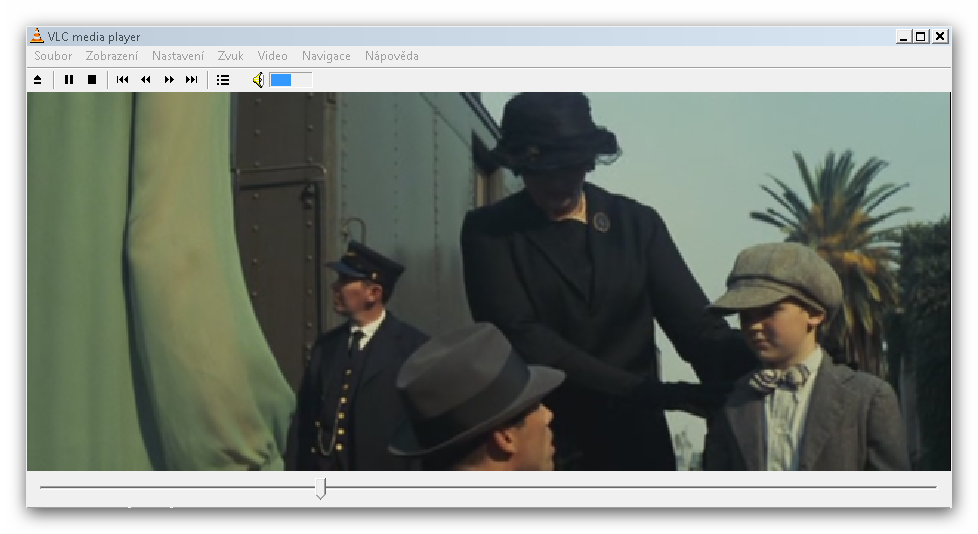
Task: Rewind the video
Action: [x=145, y=80]
